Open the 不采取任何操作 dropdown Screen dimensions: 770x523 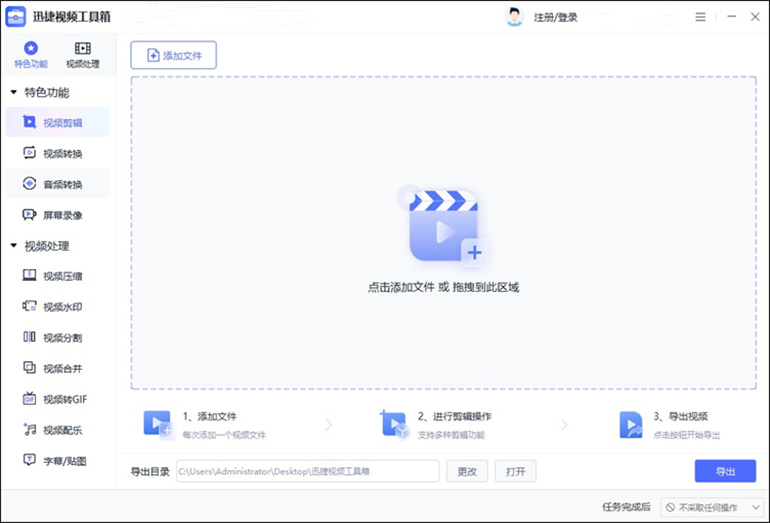(713, 507)
